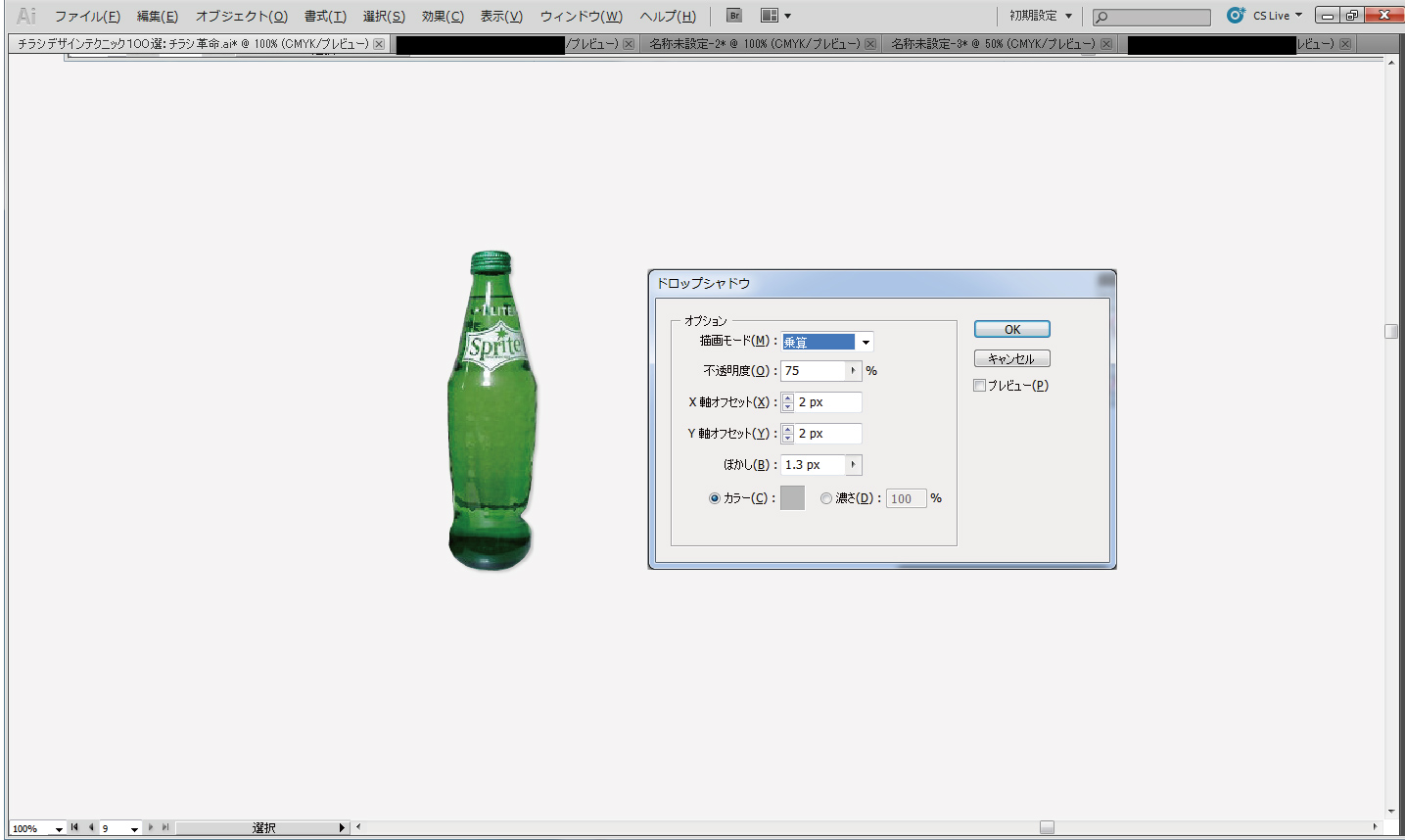Go to next artboard arrow

point(151,827)
